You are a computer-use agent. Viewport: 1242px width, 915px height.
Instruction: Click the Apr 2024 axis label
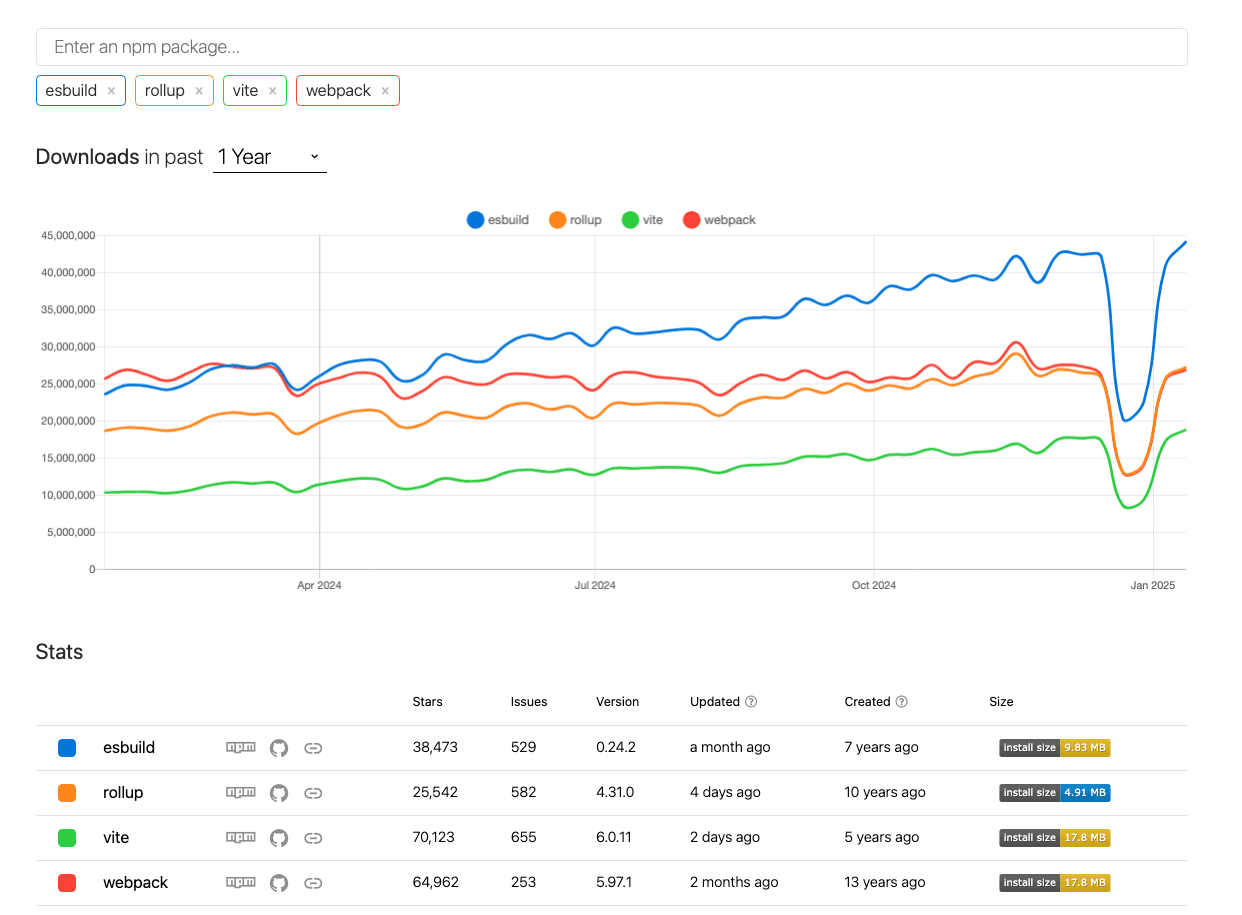coord(319,585)
